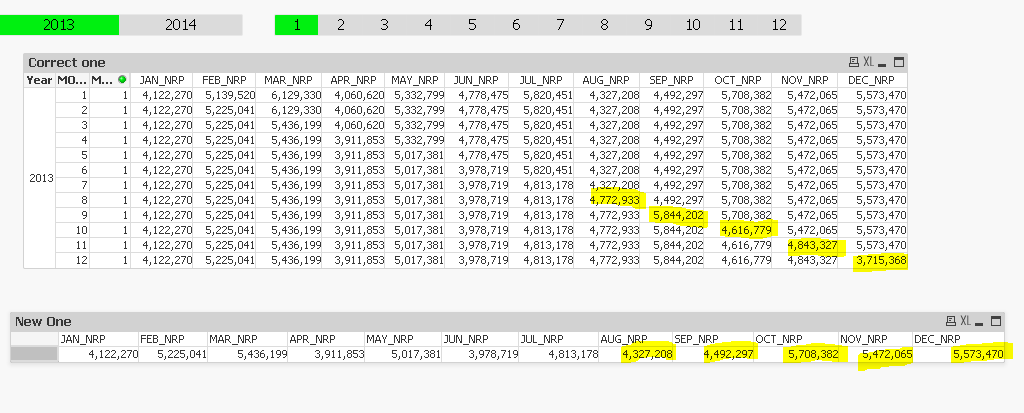The width and height of the screenshot is (1024, 413).
Task: Minimize the New One table object
Action: [980, 322]
